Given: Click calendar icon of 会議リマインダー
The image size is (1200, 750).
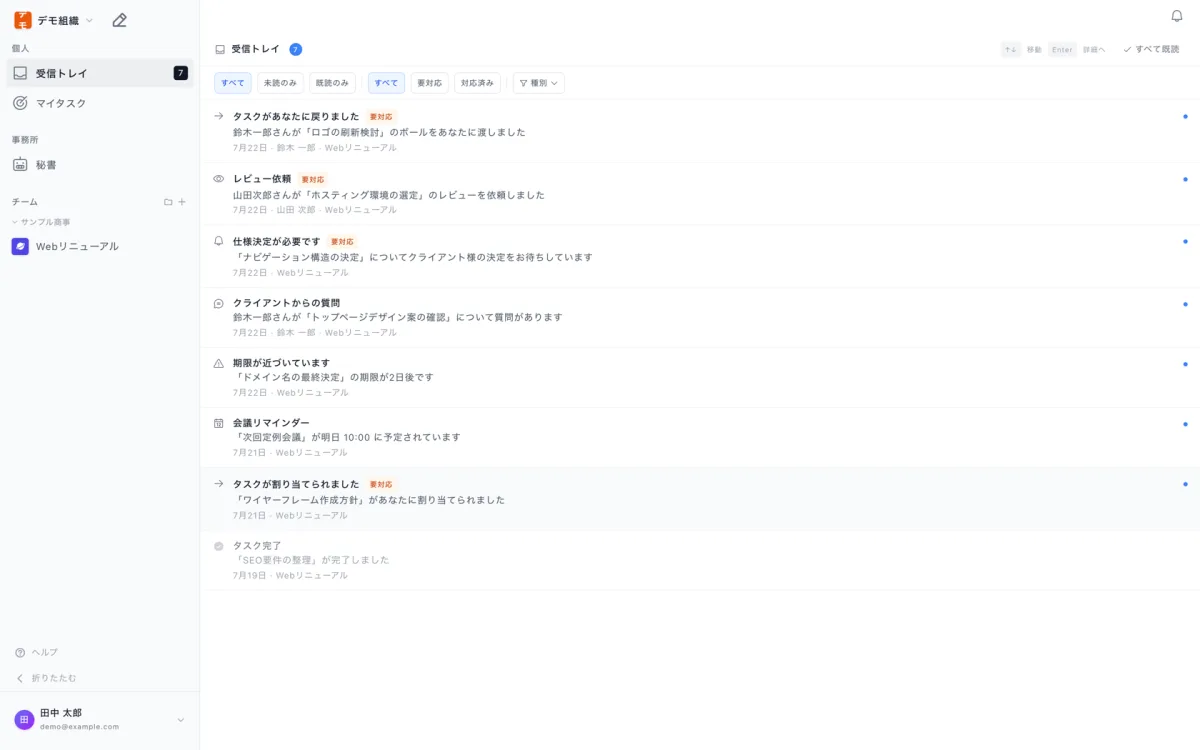Looking at the screenshot, I should pos(219,423).
